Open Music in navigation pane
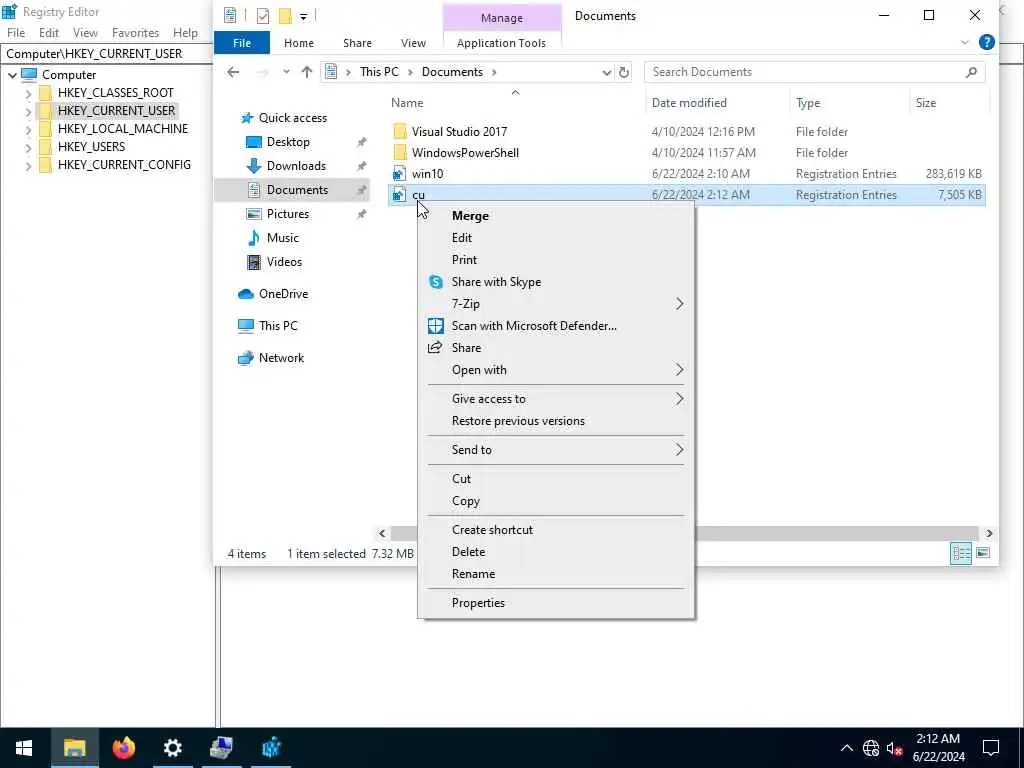Viewport: 1024px width, 768px height. pos(282,238)
